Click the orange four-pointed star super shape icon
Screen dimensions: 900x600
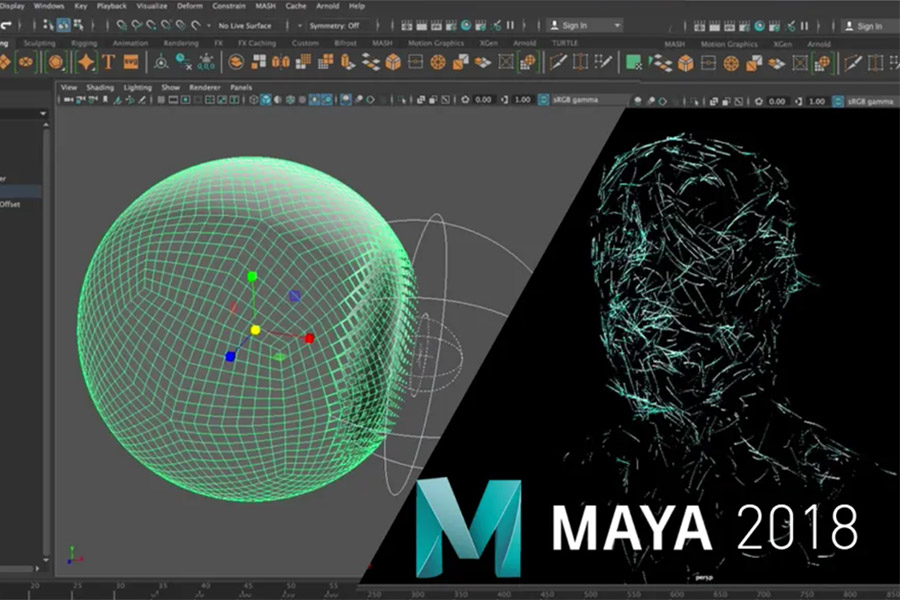point(87,62)
